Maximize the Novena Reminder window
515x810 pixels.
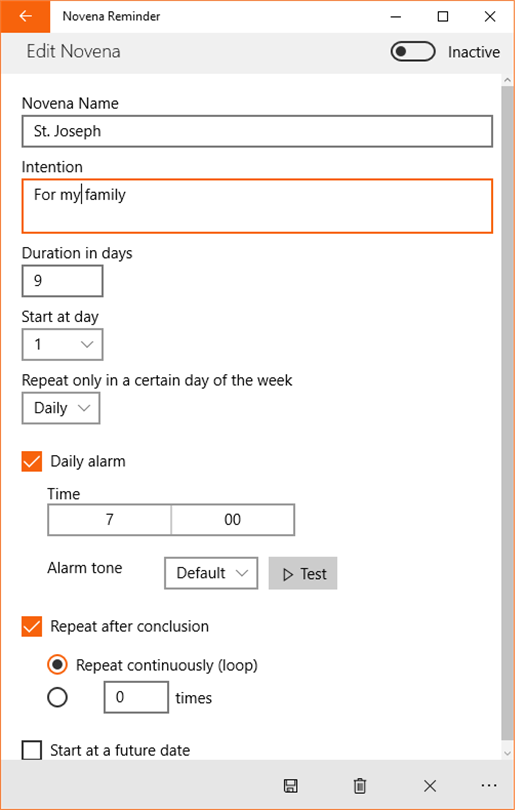(x=443, y=17)
